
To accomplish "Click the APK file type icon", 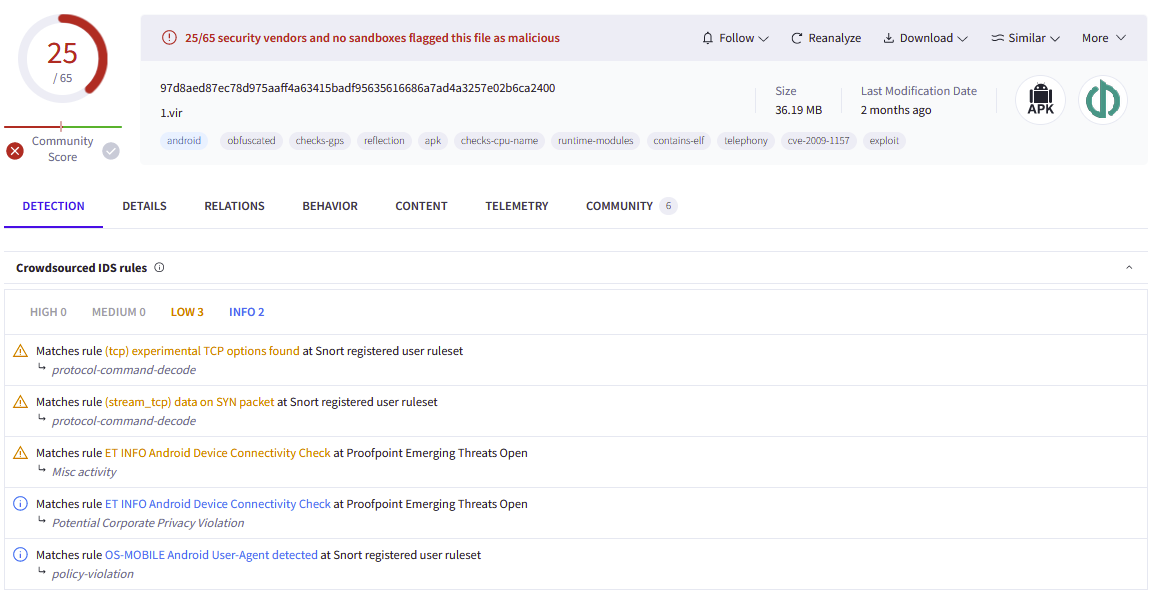I will coord(1040,100).
